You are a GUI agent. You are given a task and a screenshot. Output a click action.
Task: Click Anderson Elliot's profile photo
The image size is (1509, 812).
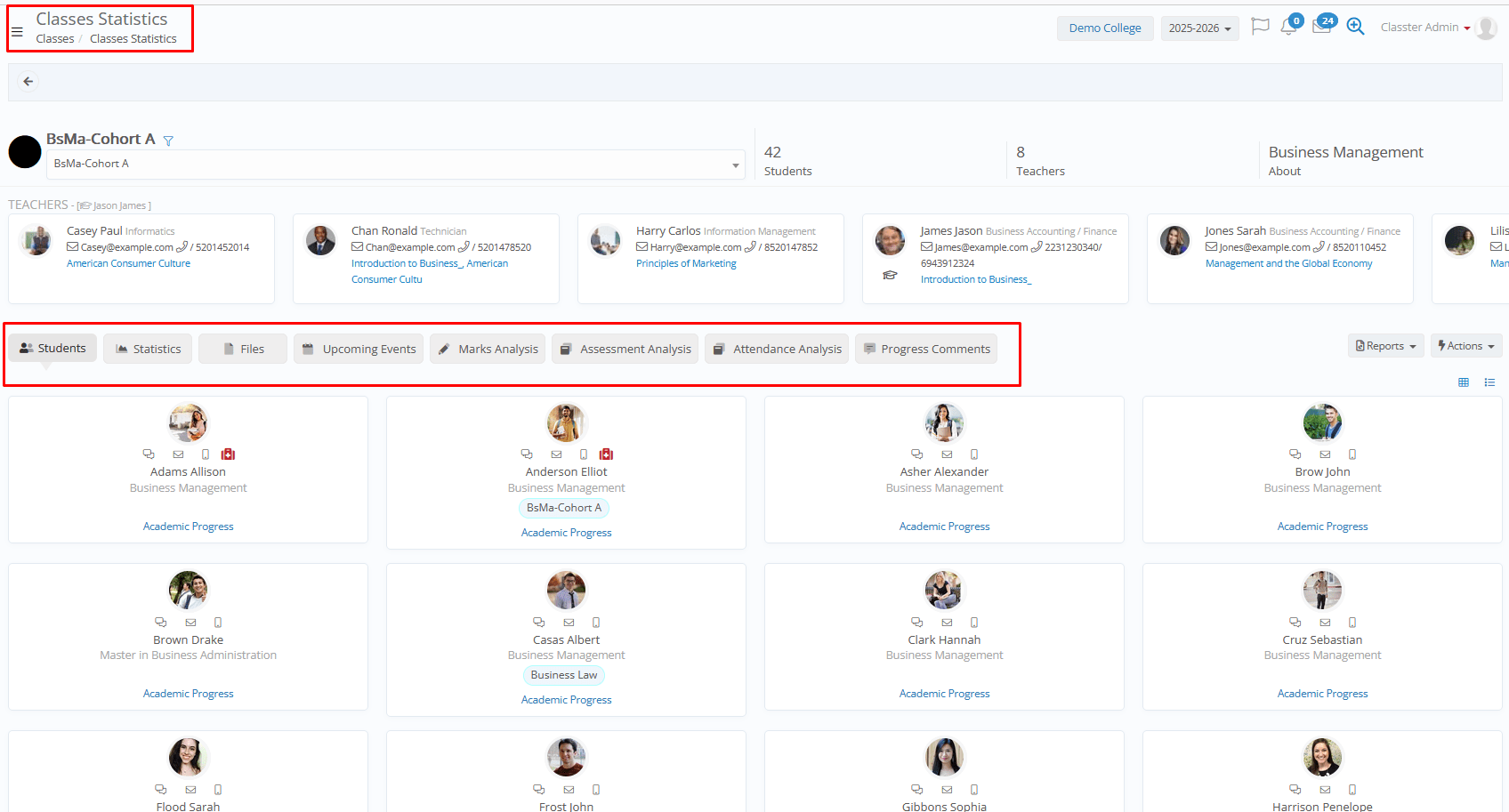[566, 422]
